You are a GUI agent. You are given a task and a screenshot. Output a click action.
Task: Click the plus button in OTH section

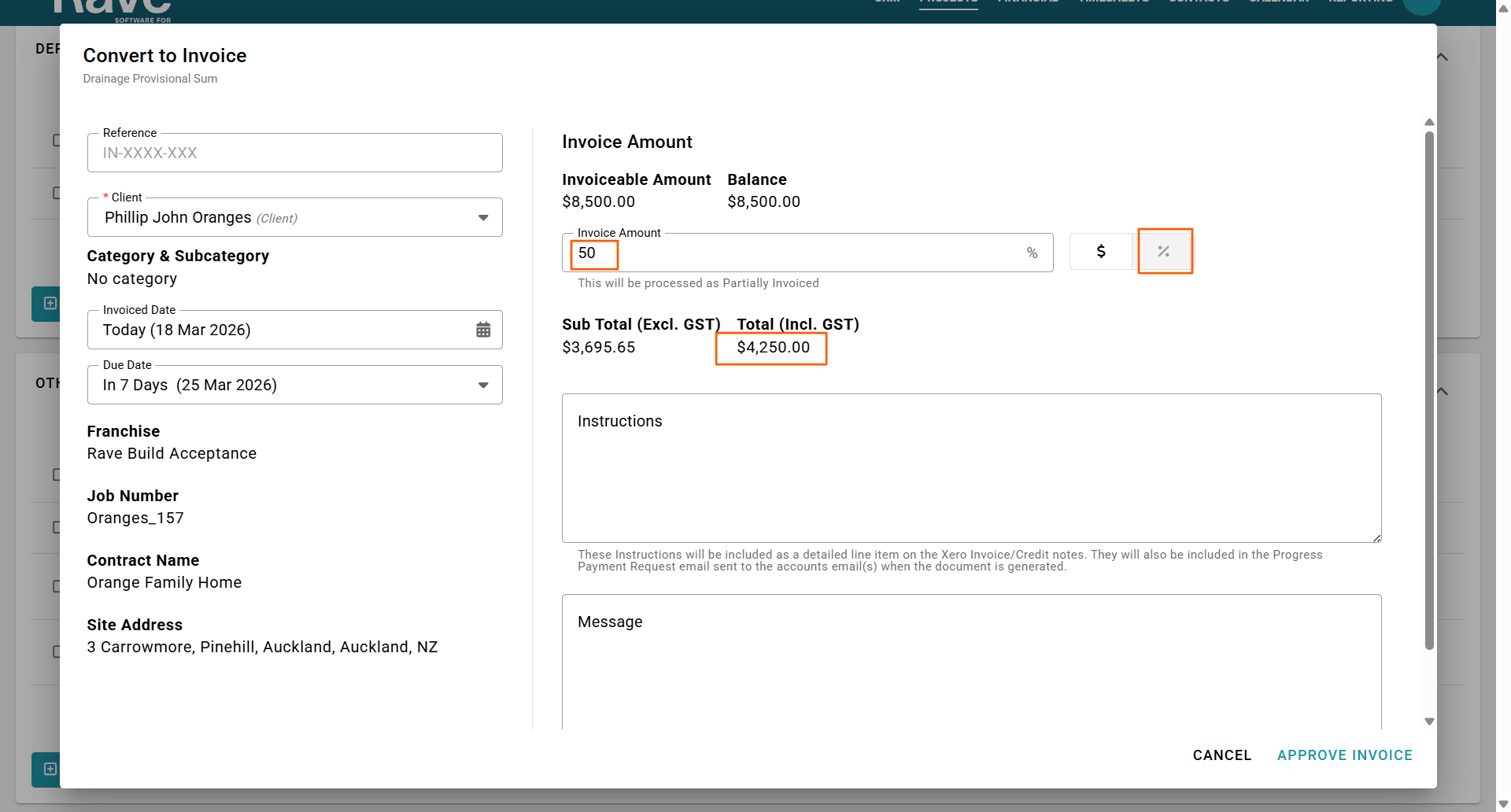click(x=50, y=769)
